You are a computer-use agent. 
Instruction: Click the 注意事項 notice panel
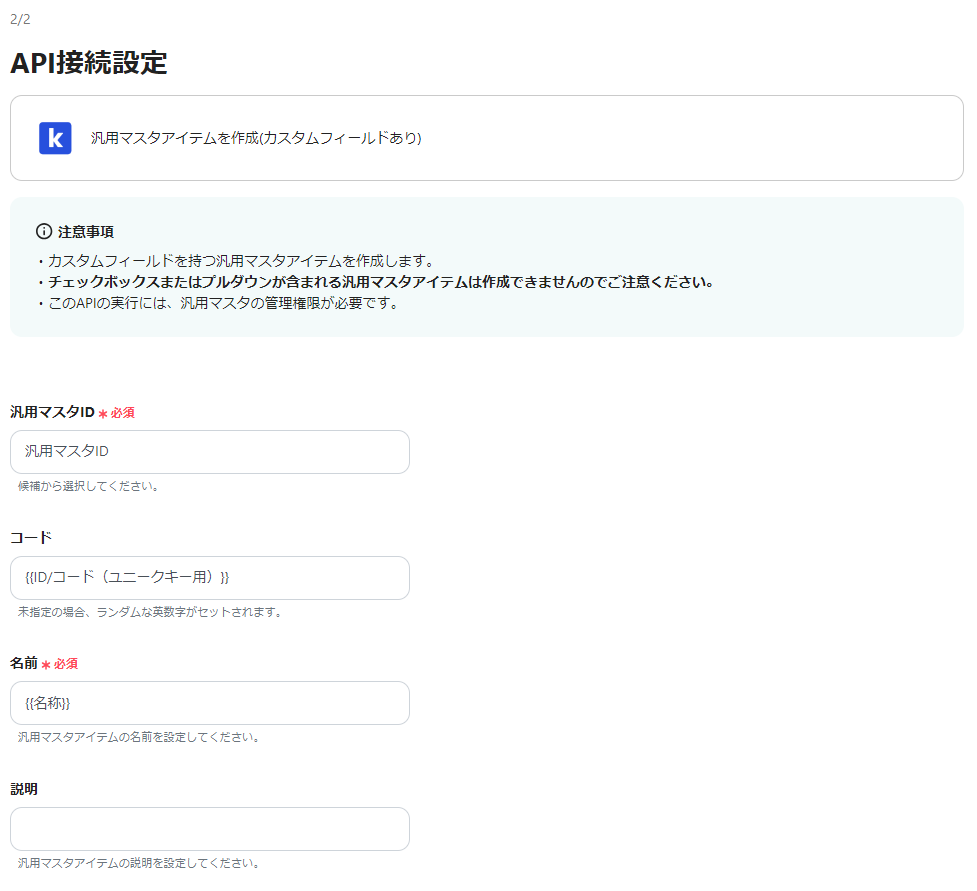point(487,265)
